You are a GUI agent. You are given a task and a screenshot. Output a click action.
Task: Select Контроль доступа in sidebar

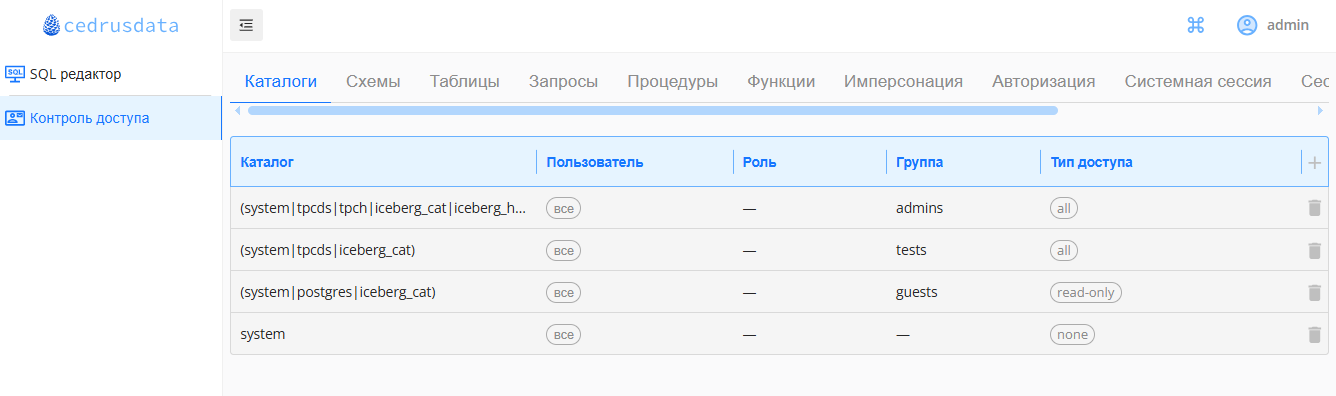(x=110, y=118)
